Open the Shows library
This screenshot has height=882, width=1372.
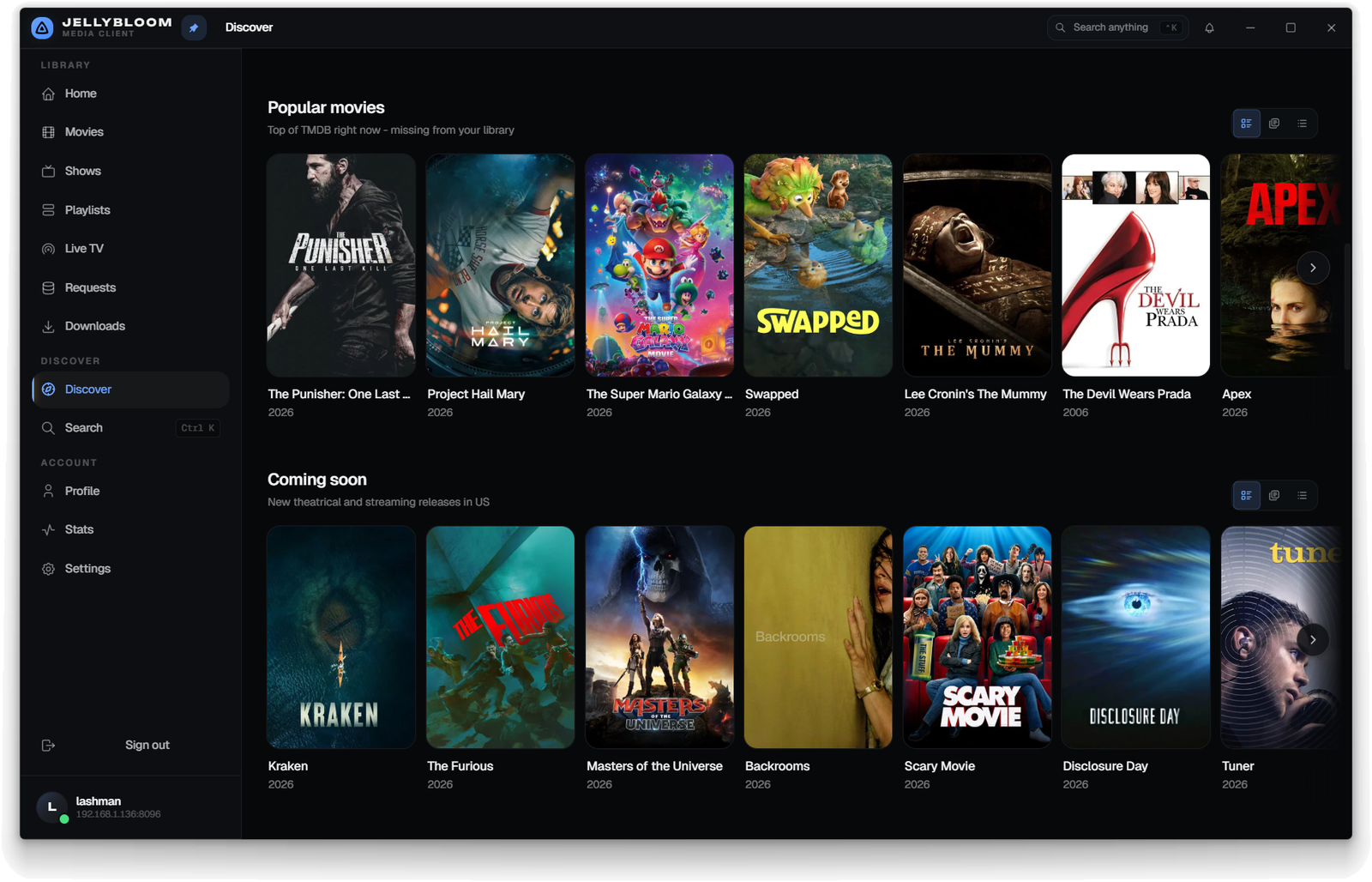130,171
